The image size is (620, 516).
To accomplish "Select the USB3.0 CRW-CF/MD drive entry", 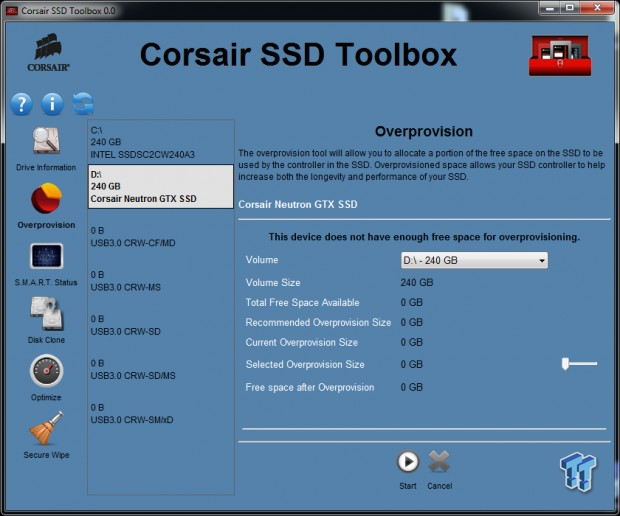I will pos(161,236).
